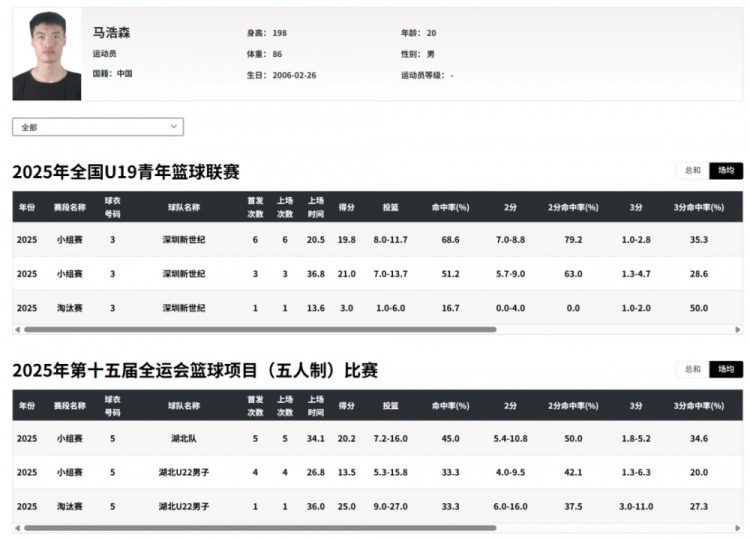Click the chevron arrow in 全部 selector
Viewport: 750px width, 540px height.
(173, 127)
